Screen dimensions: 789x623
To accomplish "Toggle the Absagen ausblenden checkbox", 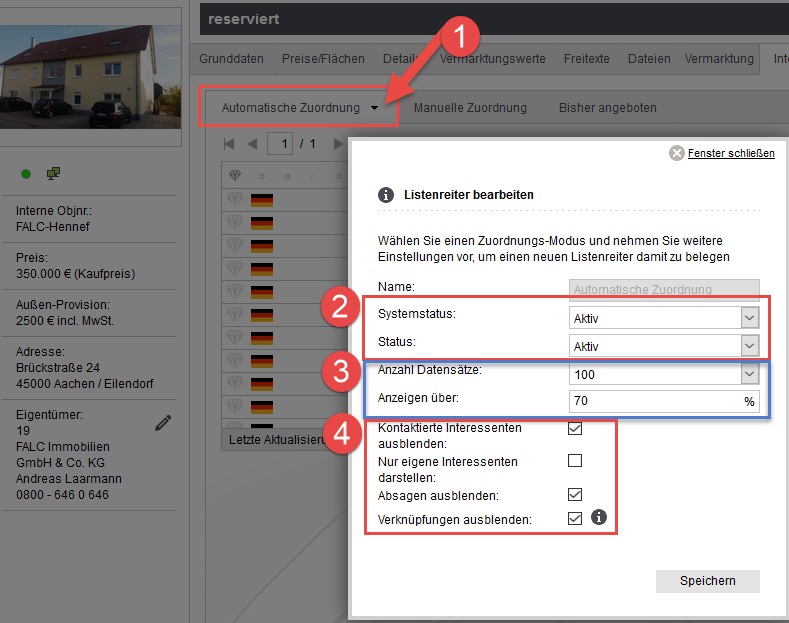I will tap(574, 494).
